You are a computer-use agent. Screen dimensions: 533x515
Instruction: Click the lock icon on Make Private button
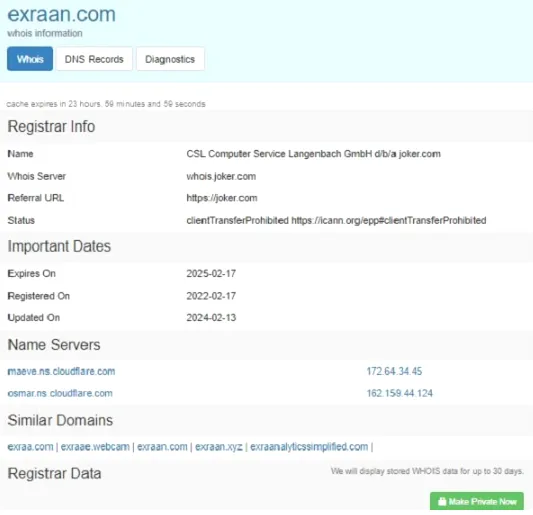pyautogui.click(x=442, y=501)
